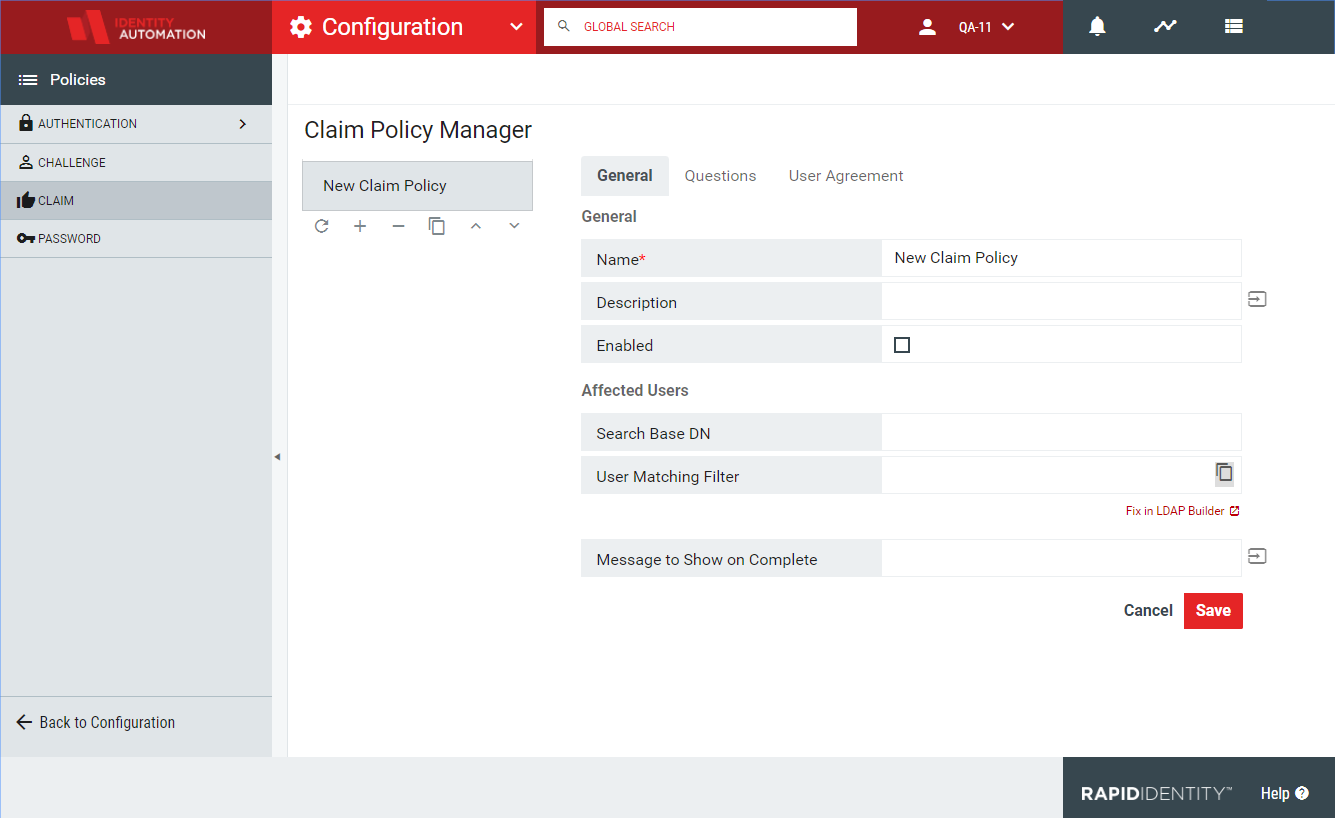Copy the User Matching Filter

(x=1224, y=473)
